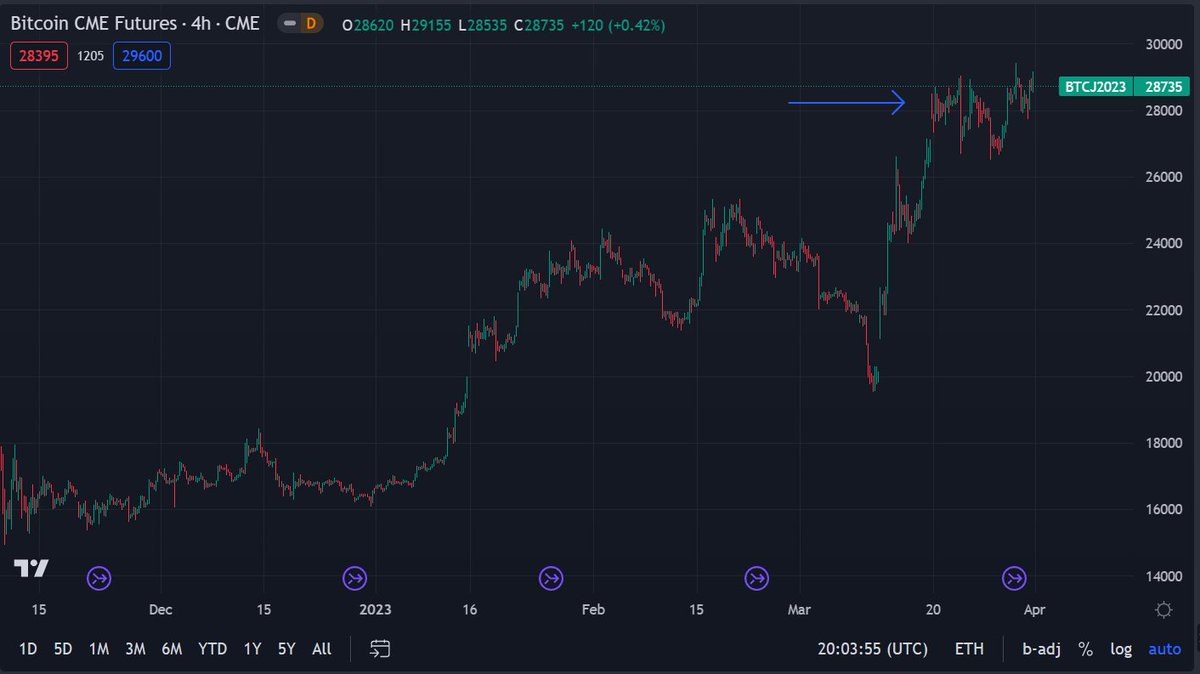Click contract rollover marker near Apr

click(1015, 577)
